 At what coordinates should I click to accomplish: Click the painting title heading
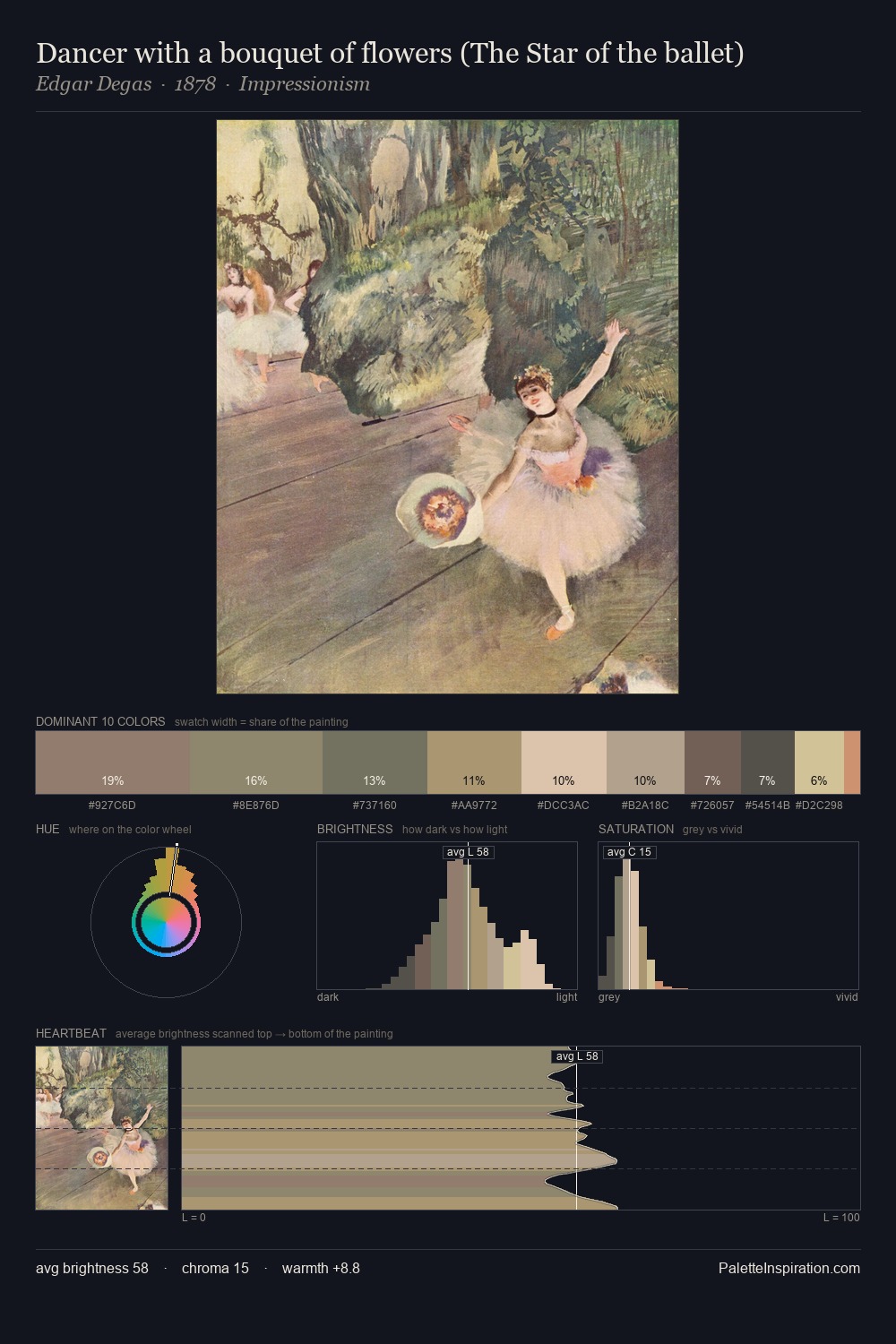(x=390, y=54)
